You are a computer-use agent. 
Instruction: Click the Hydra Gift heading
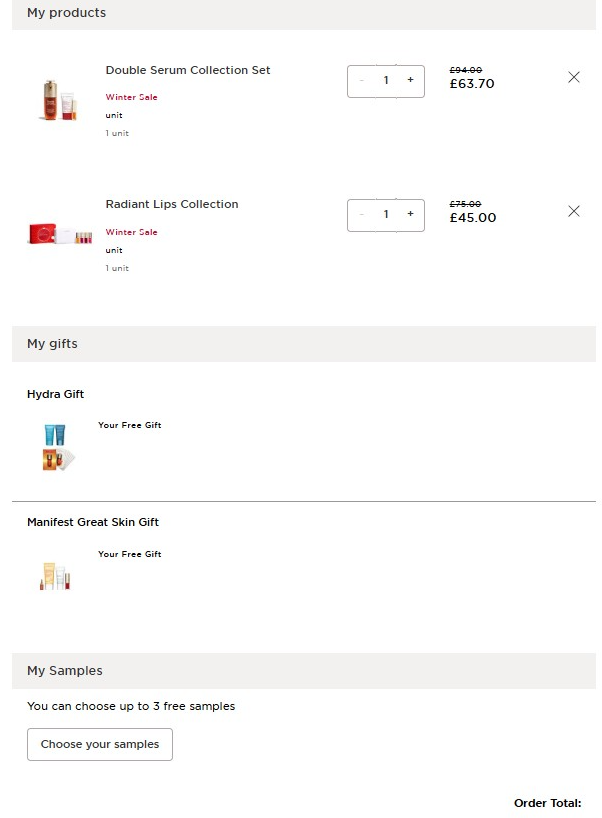tap(56, 394)
